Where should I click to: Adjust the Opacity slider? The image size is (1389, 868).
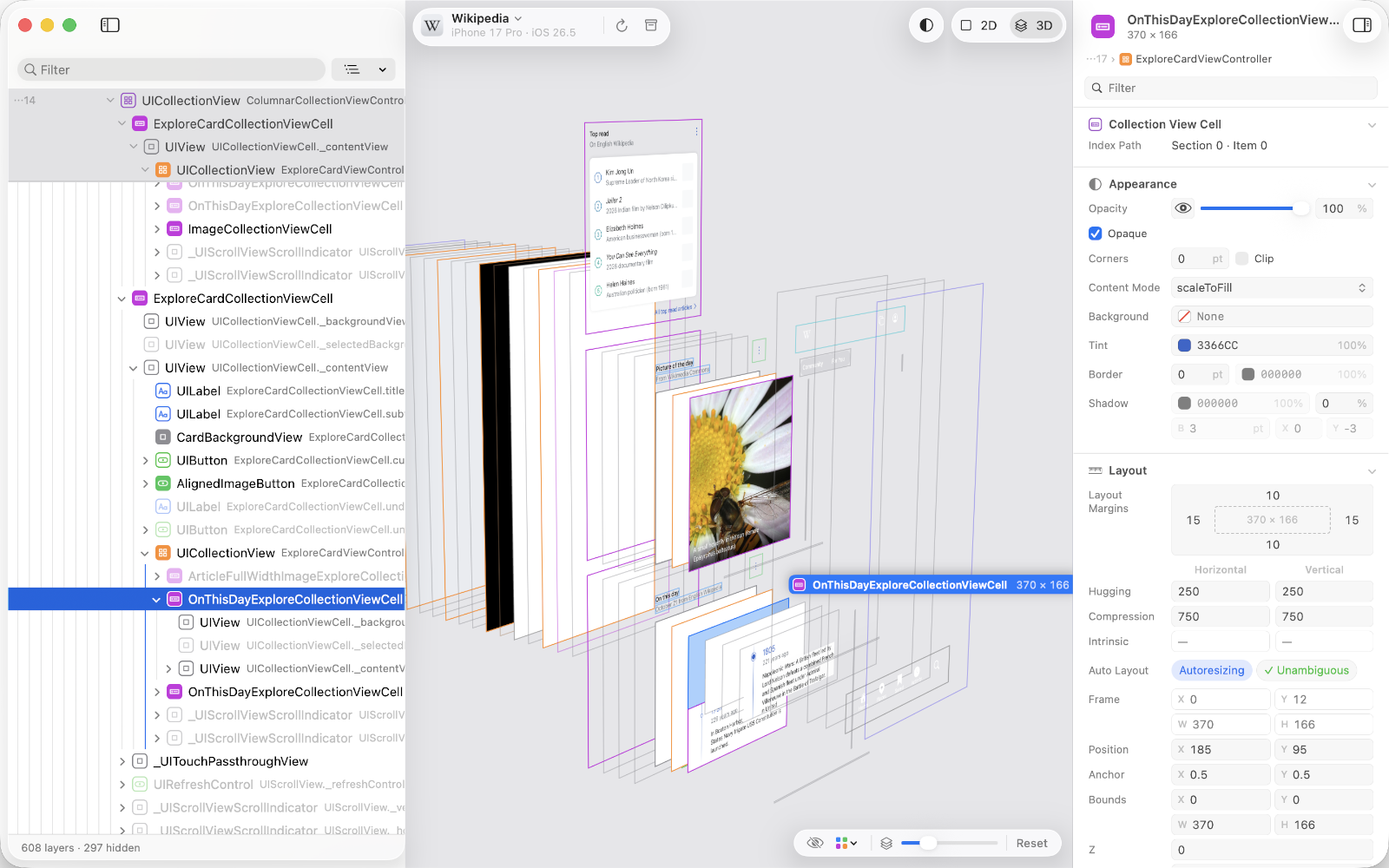click(1254, 208)
